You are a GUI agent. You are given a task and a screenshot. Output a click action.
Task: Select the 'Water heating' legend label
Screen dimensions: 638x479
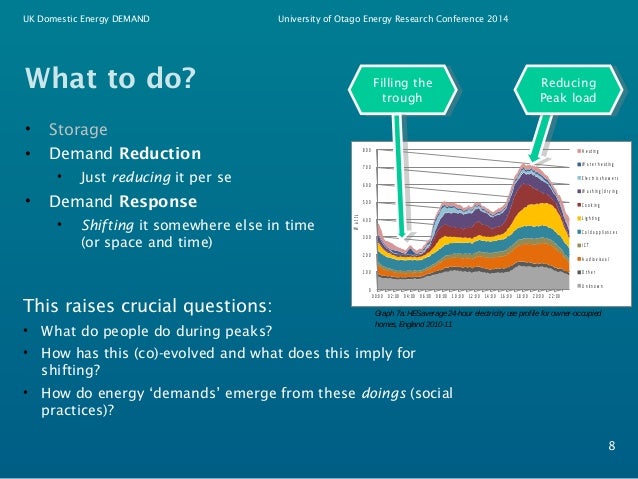598,164
